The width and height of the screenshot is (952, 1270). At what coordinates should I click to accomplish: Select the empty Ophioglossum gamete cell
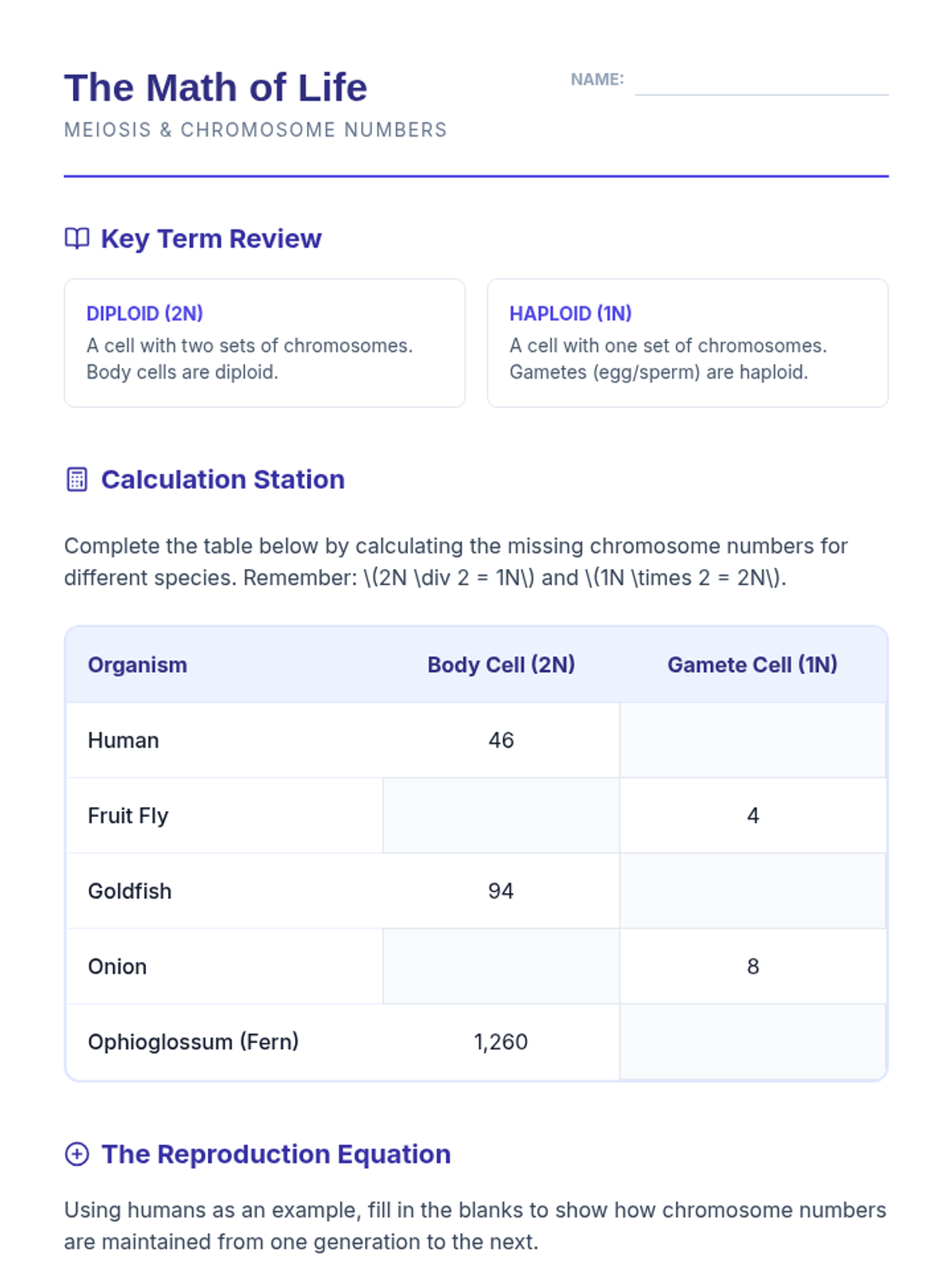pos(752,1041)
